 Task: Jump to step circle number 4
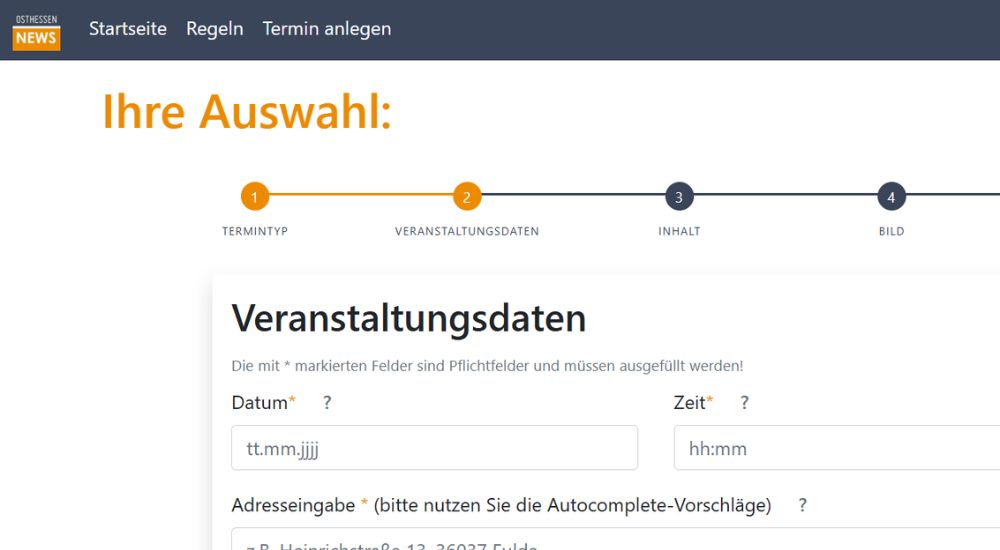pyautogui.click(x=891, y=197)
